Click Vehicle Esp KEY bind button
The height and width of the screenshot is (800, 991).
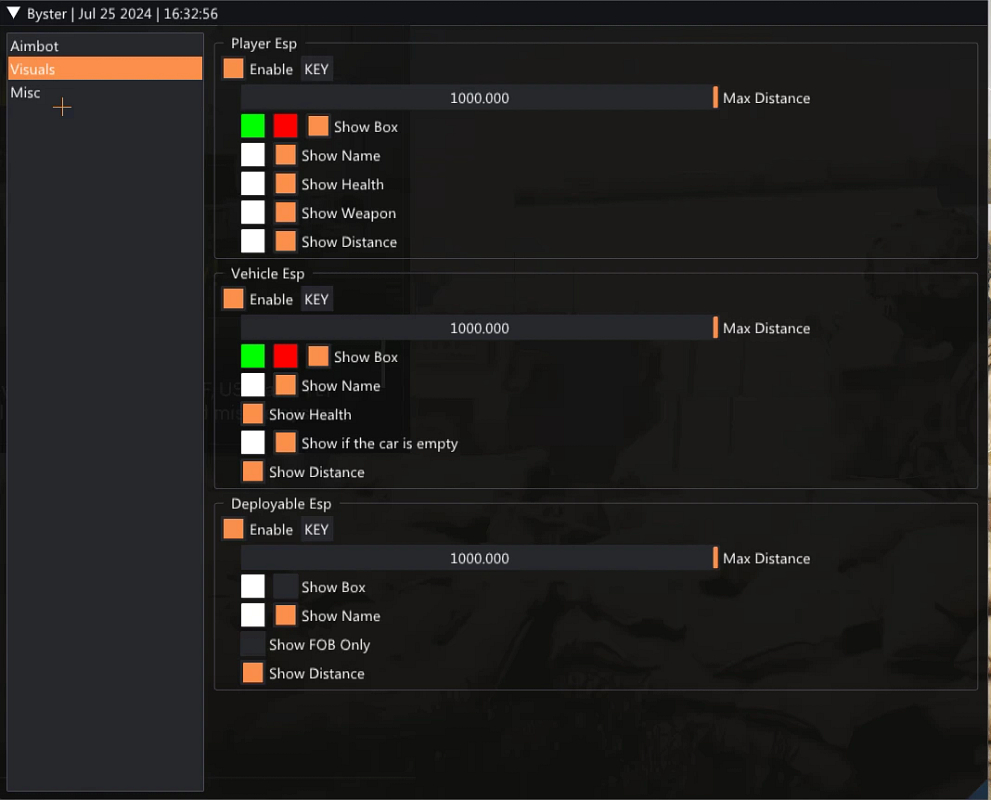click(x=316, y=299)
